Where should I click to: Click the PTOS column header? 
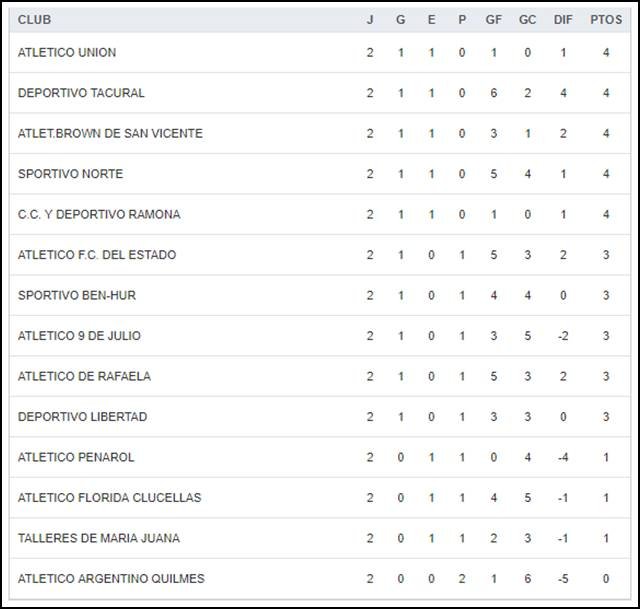click(x=606, y=20)
